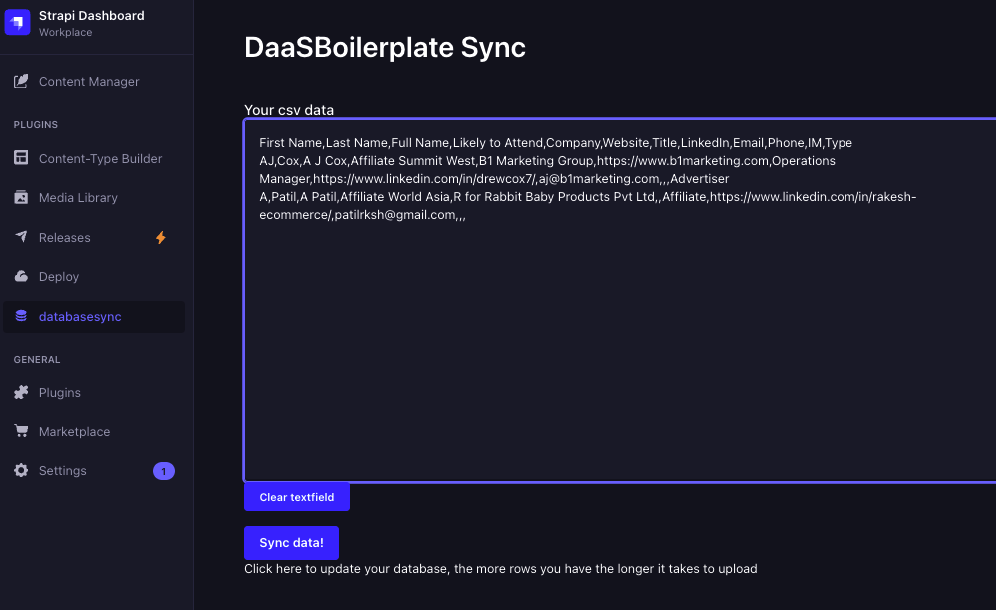Click the orange lightning bolt beside Releases
Image resolution: width=996 pixels, height=610 pixels.
pyautogui.click(x=161, y=238)
